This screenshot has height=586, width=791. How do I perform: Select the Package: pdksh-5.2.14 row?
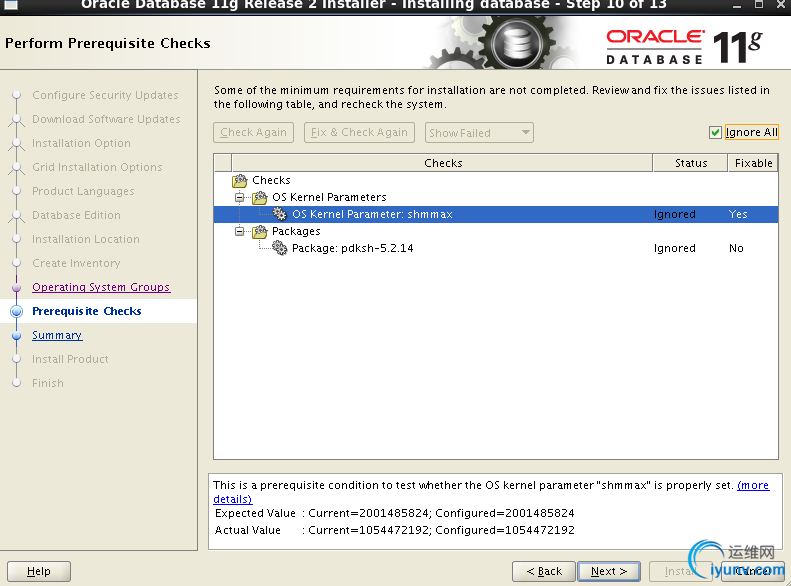tap(495, 248)
